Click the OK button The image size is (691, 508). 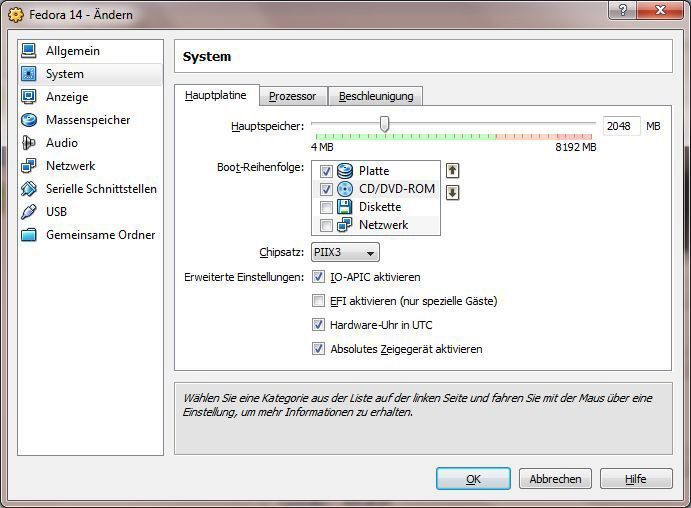(x=473, y=478)
